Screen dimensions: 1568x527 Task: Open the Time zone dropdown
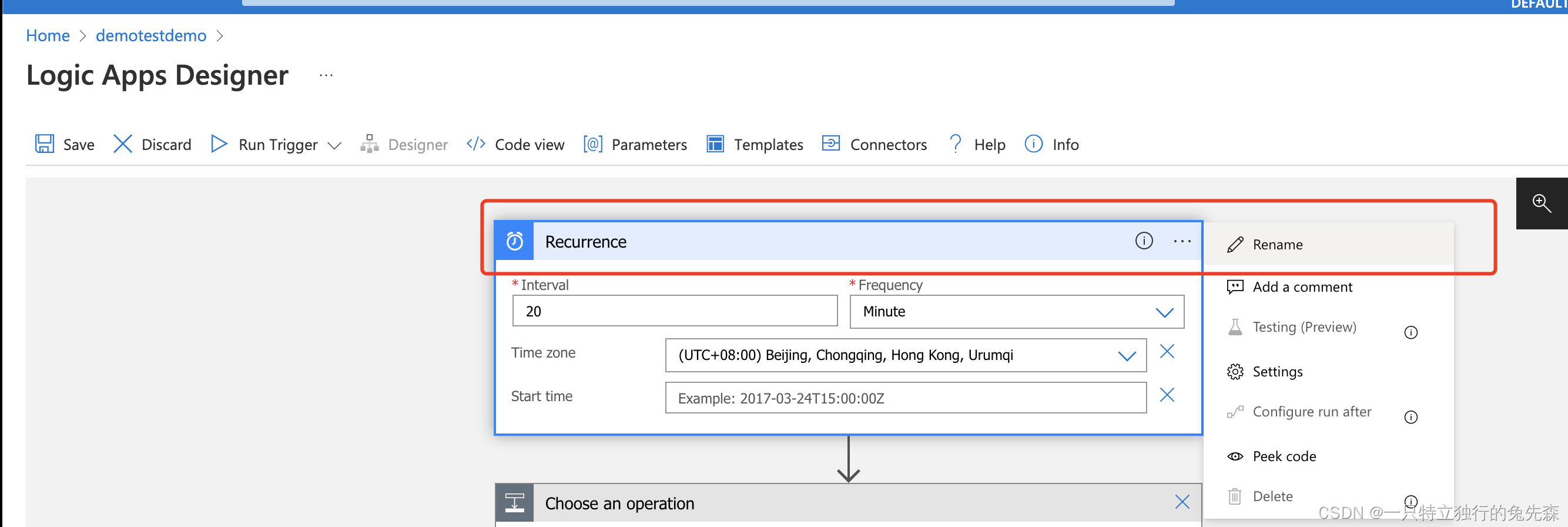pyautogui.click(x=906, y=355)
